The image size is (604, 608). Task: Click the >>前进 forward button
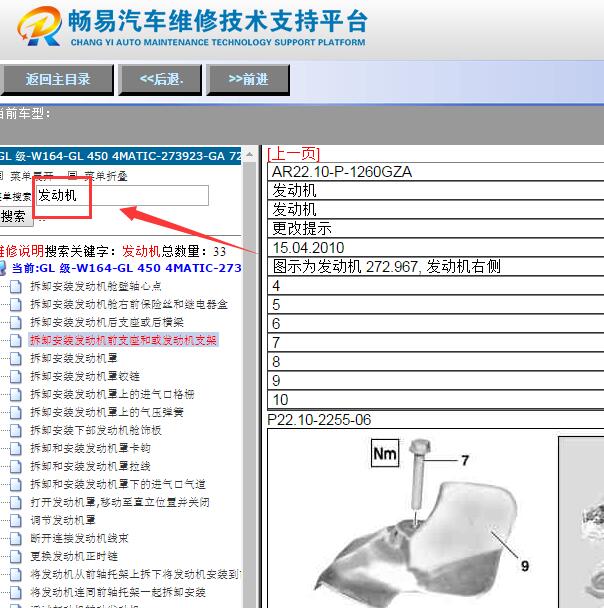tap(248, 80)
